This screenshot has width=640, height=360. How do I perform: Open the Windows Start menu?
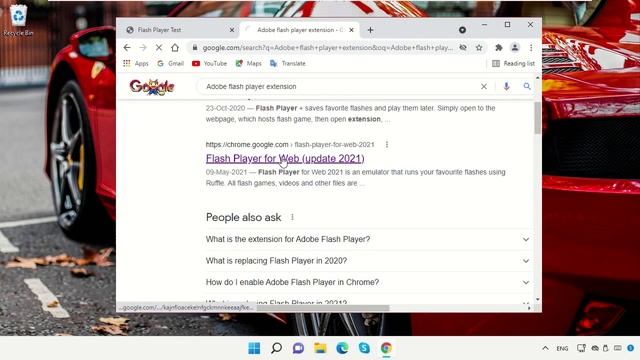pos(254,348)
